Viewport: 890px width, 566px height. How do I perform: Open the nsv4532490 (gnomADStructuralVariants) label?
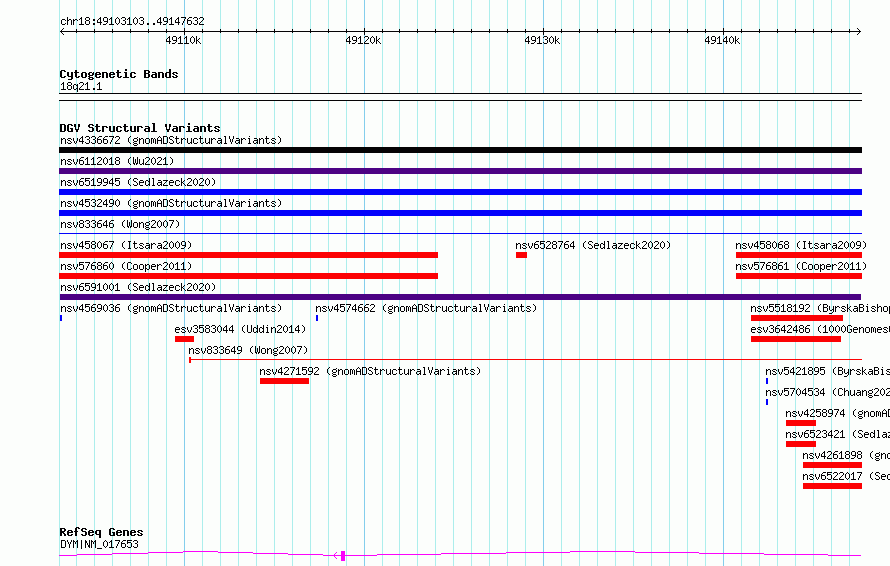click(171, 203)
